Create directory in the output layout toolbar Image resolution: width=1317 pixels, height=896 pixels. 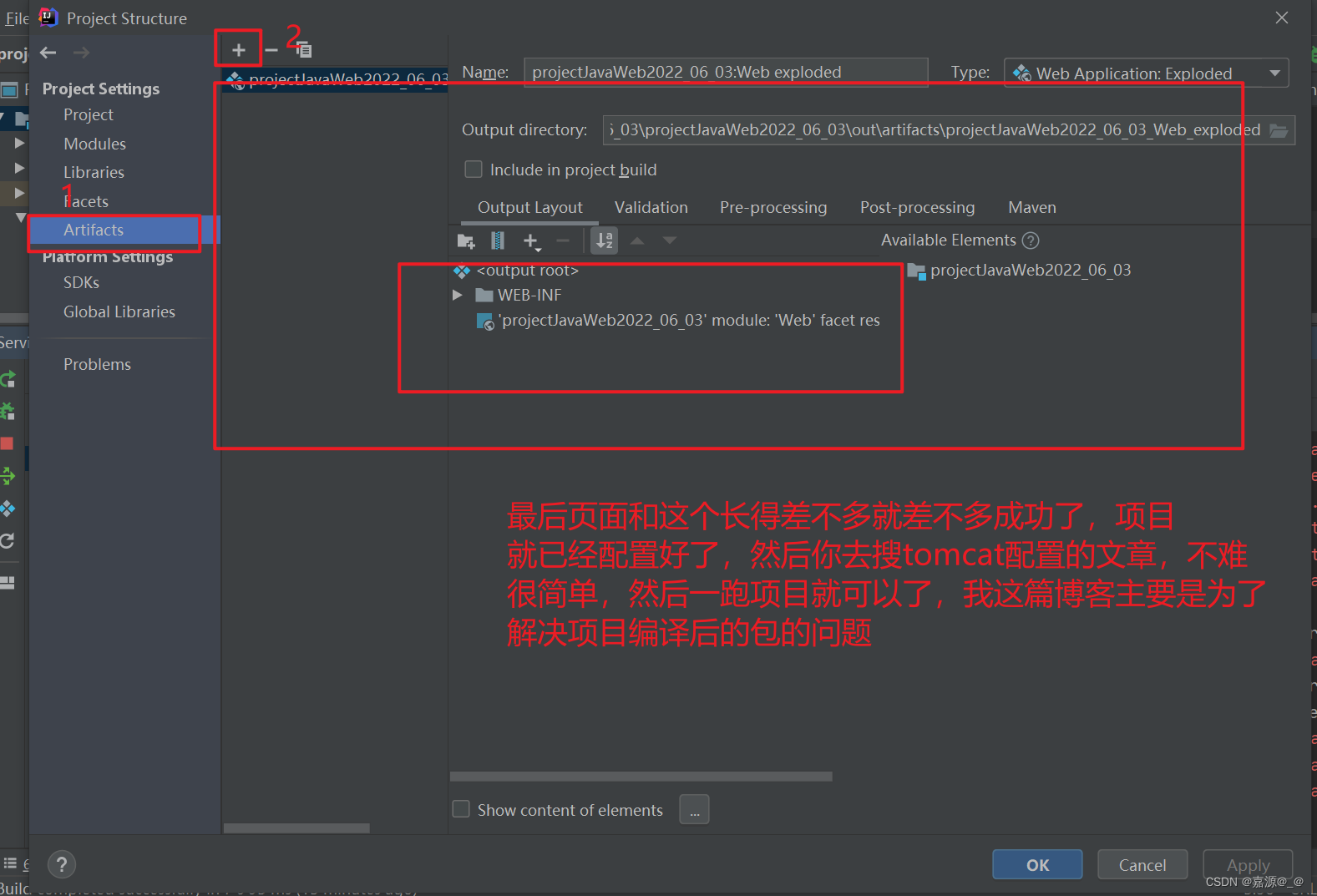[x=467, y=241]
